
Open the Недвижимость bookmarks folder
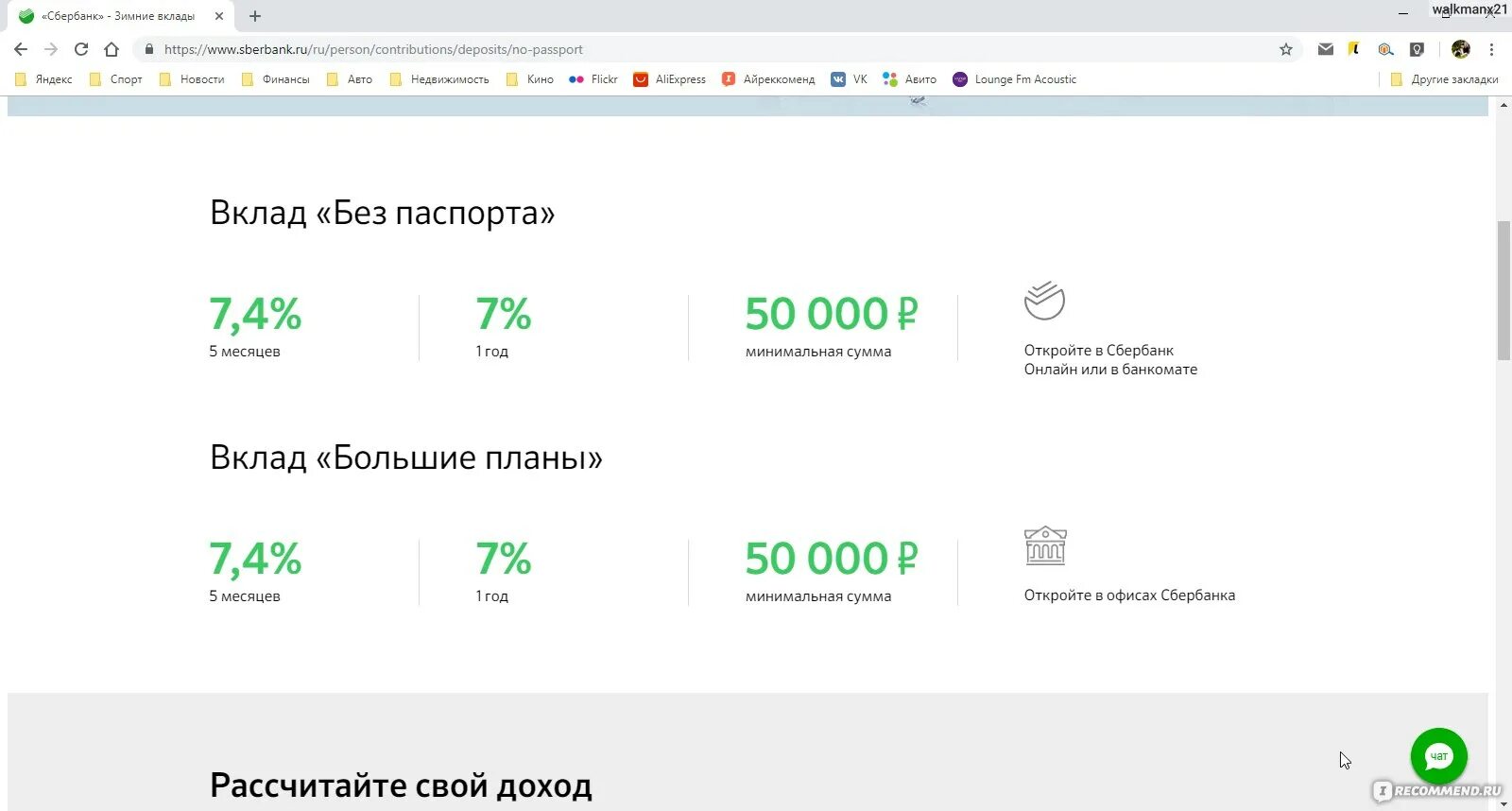[439, 79]
